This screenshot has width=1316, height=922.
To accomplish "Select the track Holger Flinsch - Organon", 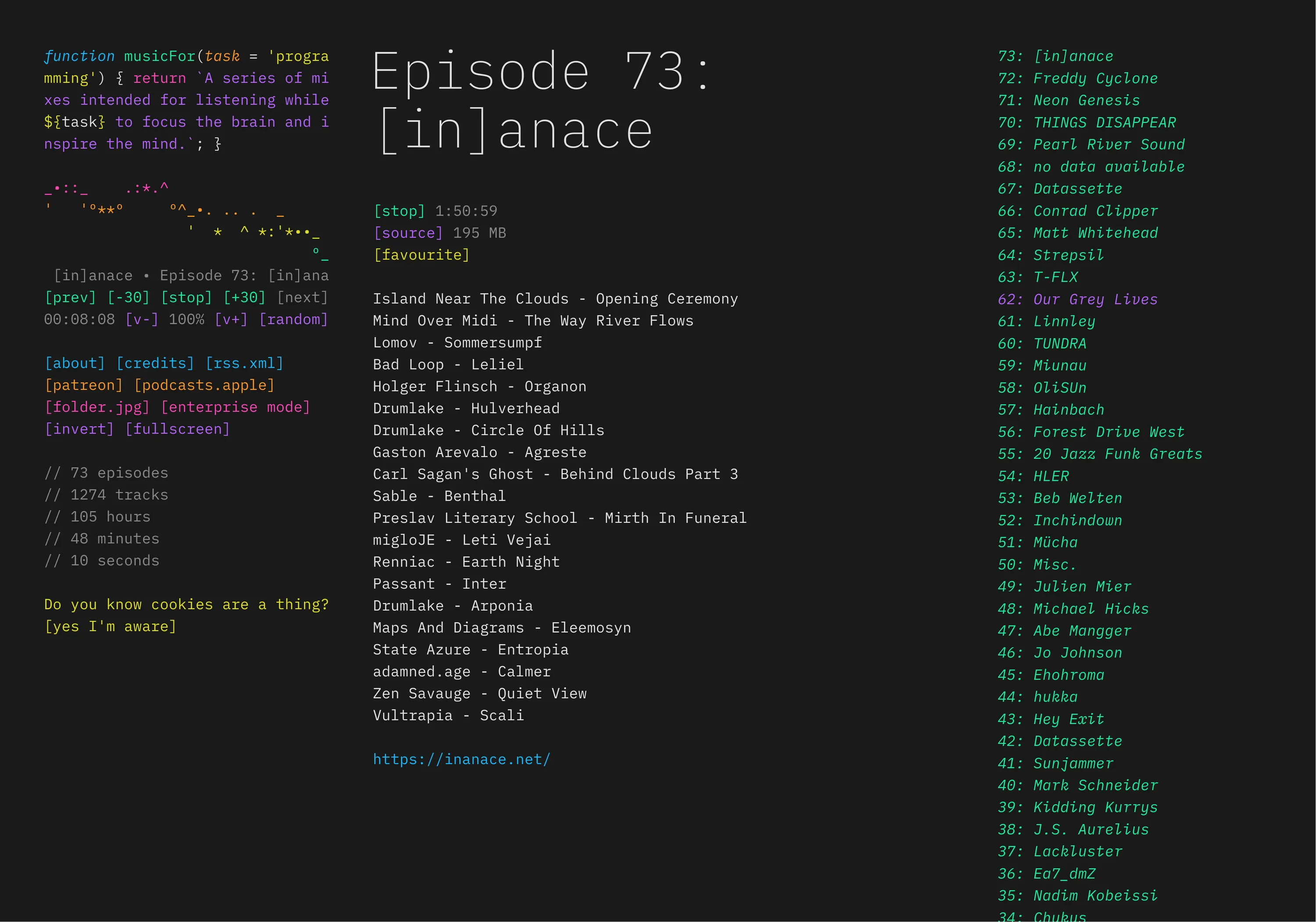I will [480, 386].
